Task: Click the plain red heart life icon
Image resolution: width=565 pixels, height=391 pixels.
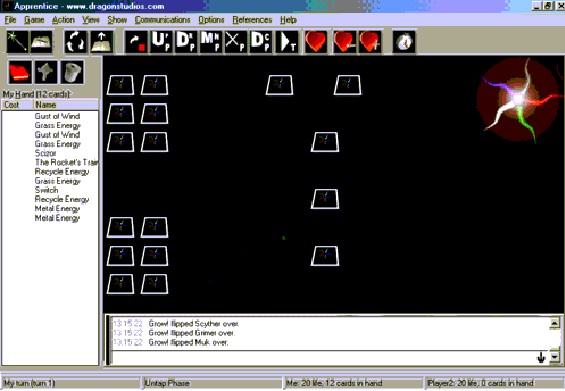Action: click(x=316, y=42)
